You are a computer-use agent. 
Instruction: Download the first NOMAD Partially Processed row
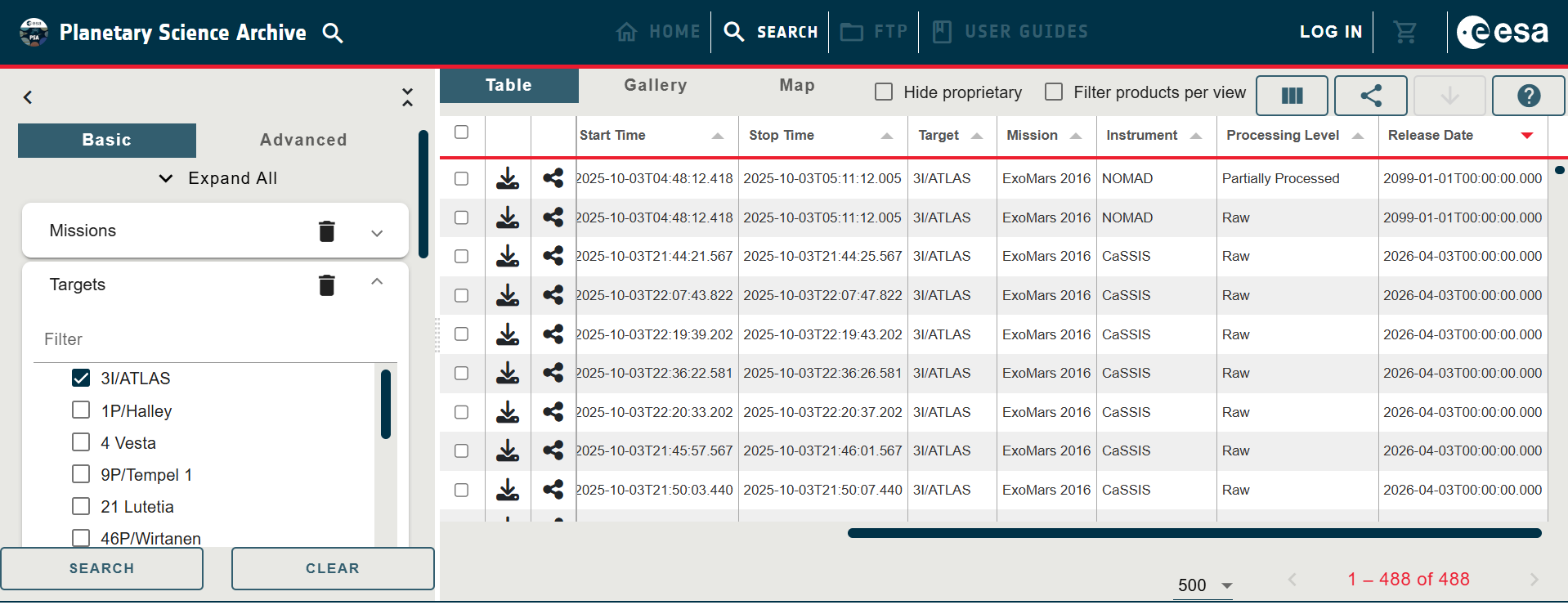tap(508, 178)
